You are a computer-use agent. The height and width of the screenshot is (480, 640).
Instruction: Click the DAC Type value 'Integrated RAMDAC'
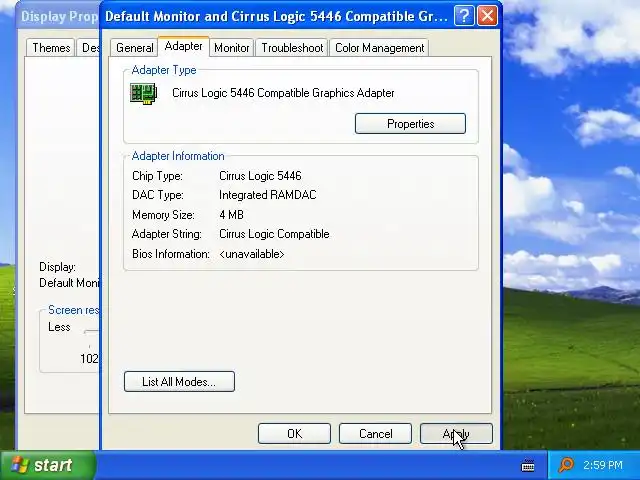[267, 195]
